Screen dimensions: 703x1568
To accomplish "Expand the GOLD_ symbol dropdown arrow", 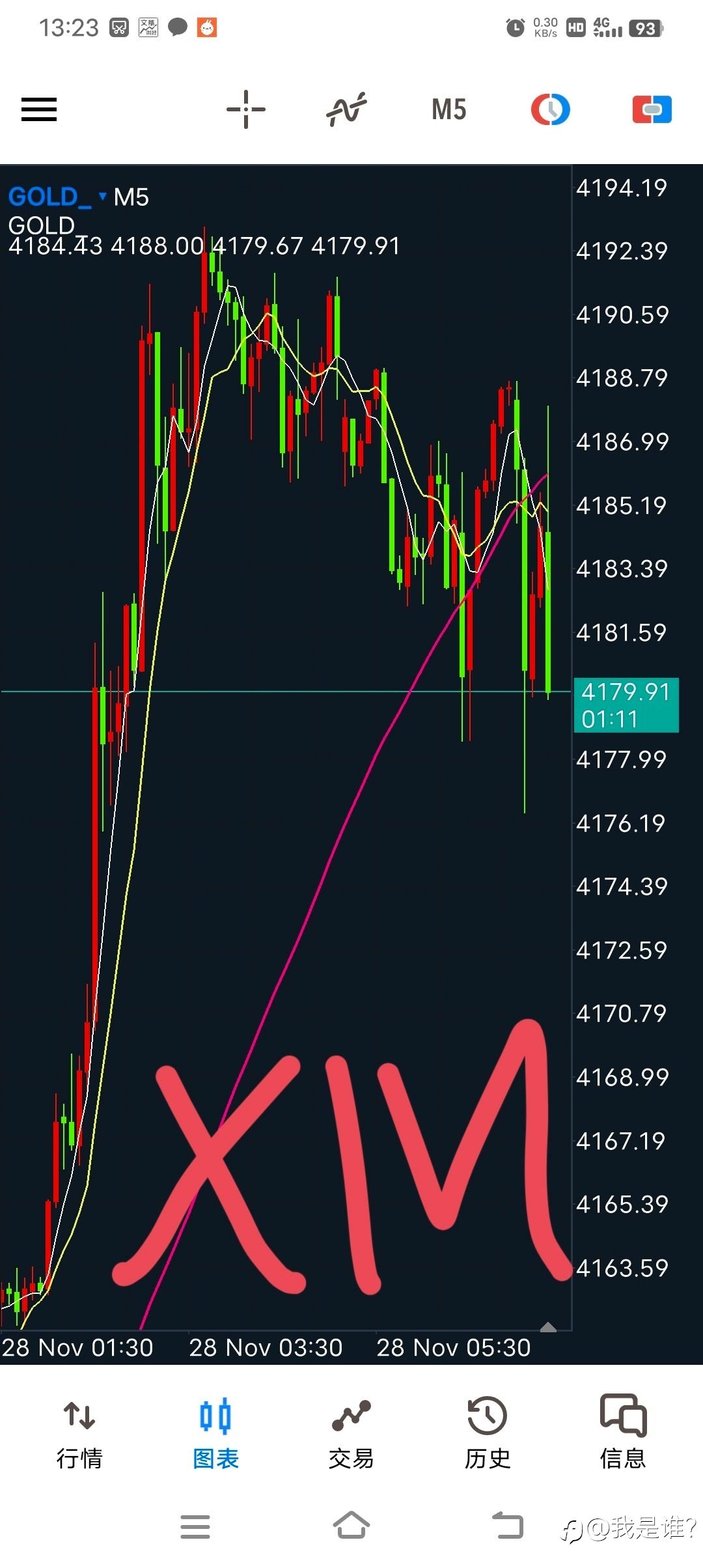I will click(102, 195).
